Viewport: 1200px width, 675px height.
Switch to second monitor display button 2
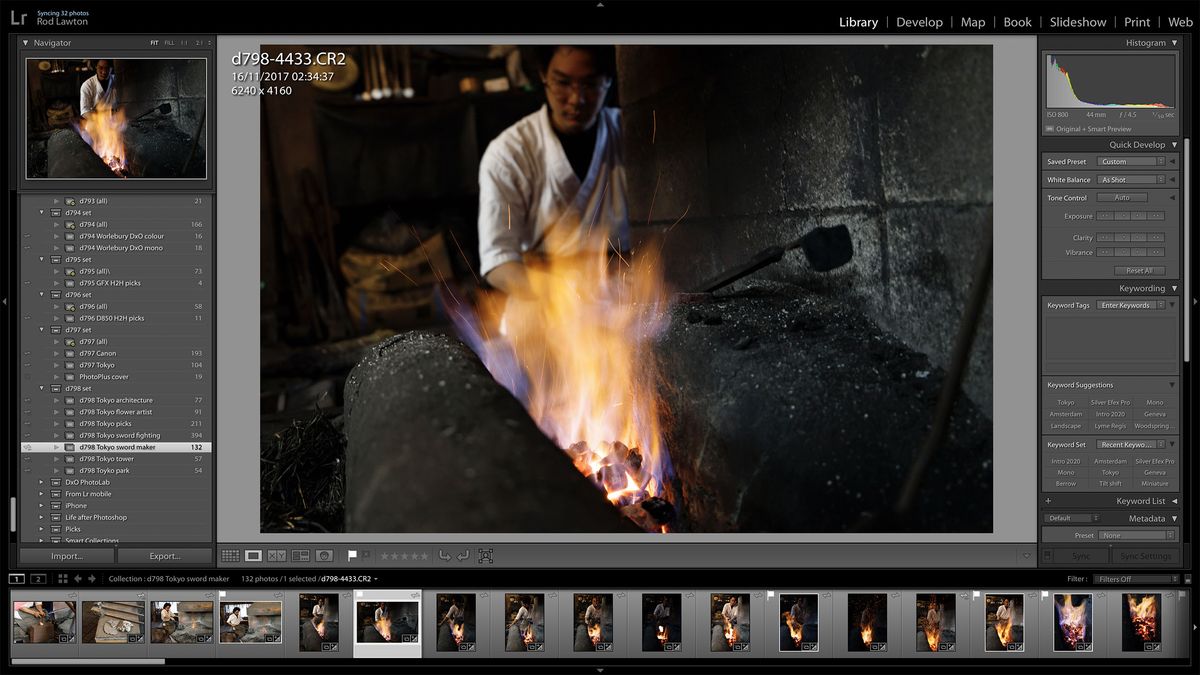click(38, 579)
